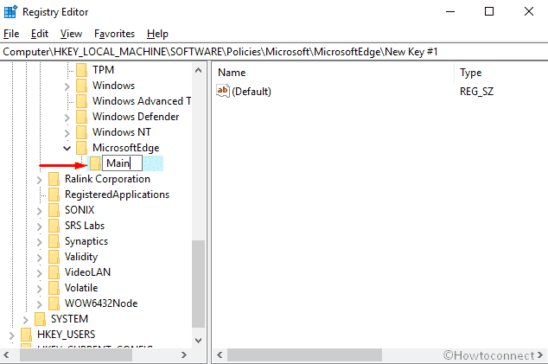The height and width of the screenshot is (364, 548).
Task: Expand the Synaptics key
Action: (x=39, y=242)
